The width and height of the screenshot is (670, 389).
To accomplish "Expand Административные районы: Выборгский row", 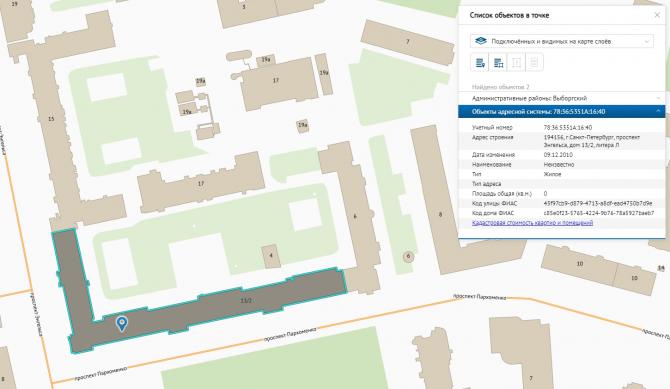I will pos(561,98).
